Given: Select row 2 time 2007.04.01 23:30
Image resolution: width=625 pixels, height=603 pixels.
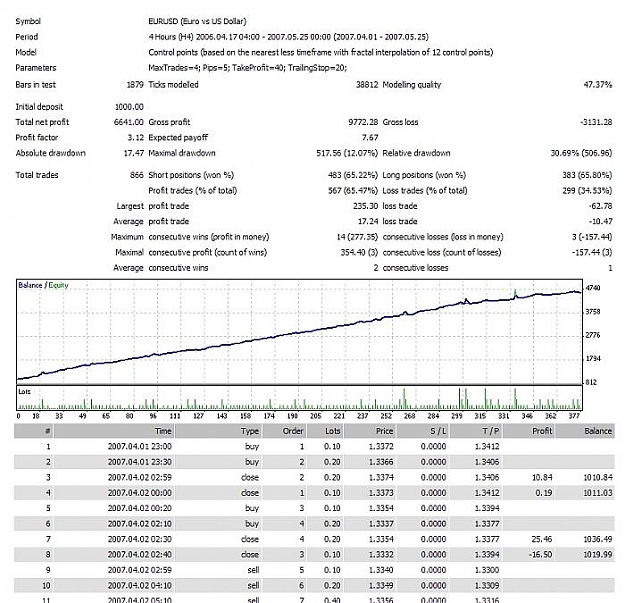Looking at the screenshot, I should (x=140, y=462).
